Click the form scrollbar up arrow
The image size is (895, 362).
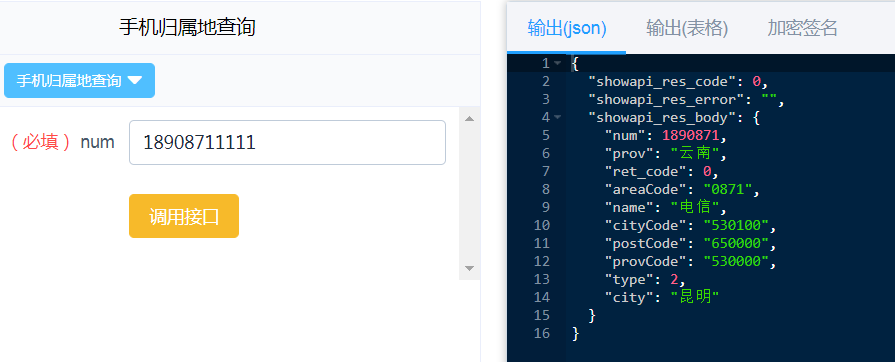(469, 119)
